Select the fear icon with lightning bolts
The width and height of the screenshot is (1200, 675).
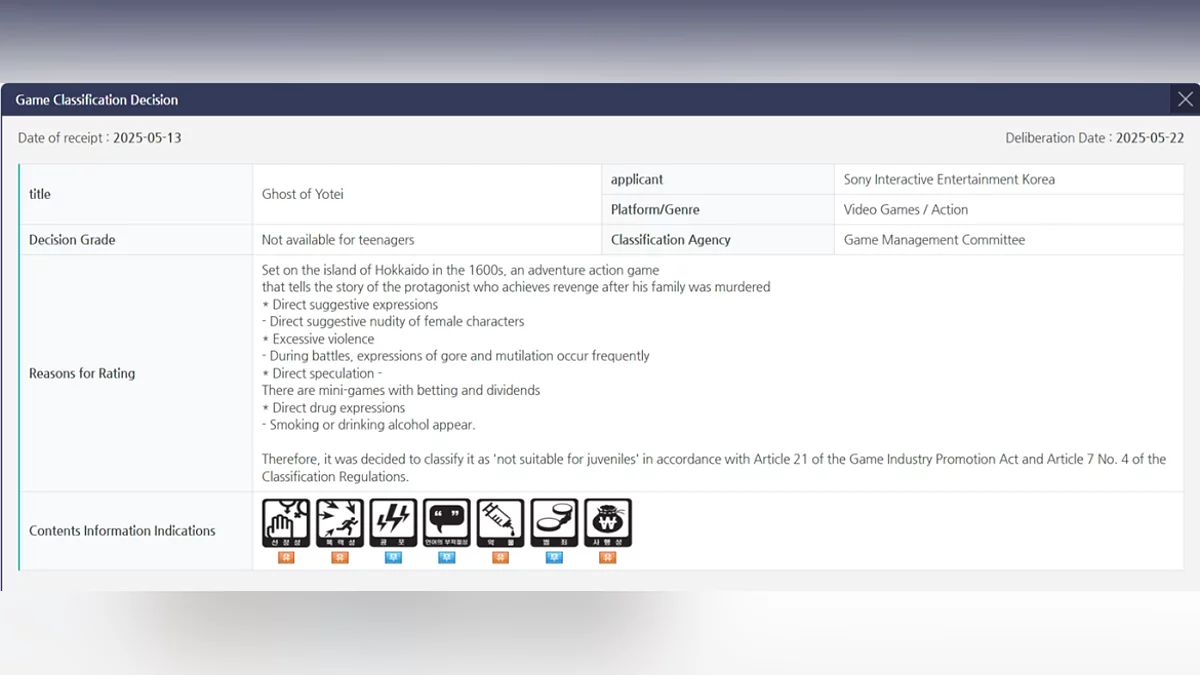tap(393, 523)
